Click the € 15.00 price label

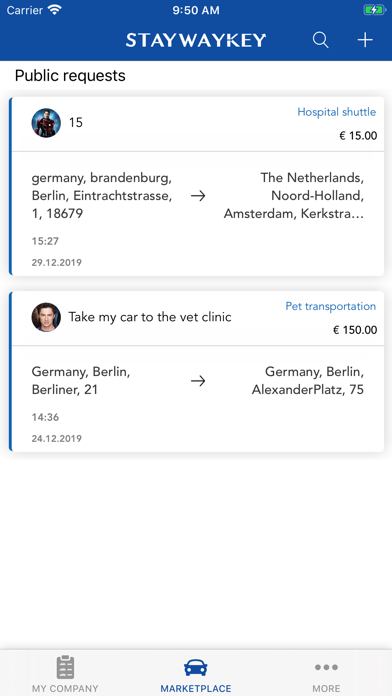click(x=358, y=136)
